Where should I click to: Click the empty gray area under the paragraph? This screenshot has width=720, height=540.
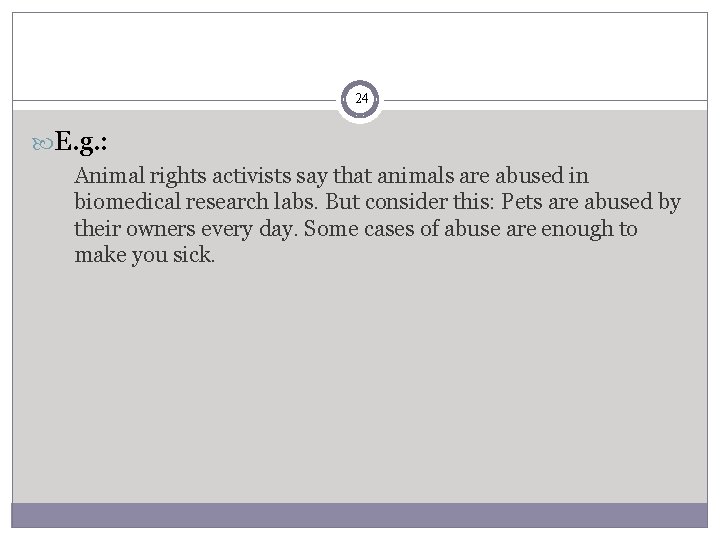360,383
